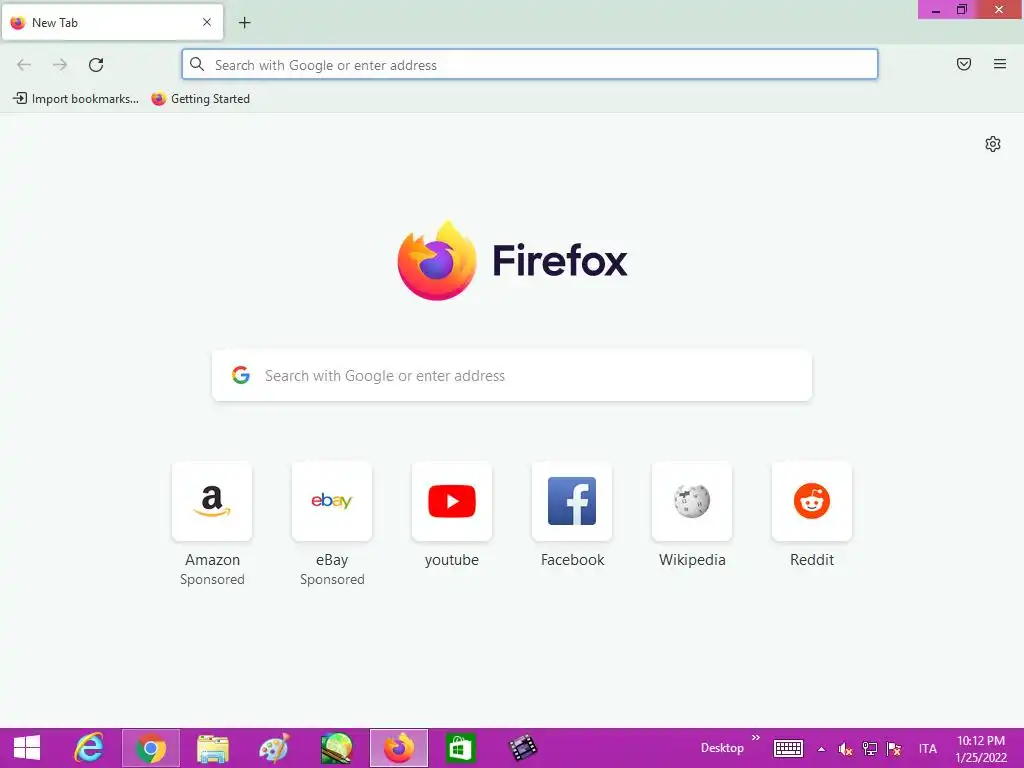Viewport: 1024px width, 768px height.
Task: Click the muted speaker volume tray icon
Action: 846,749
